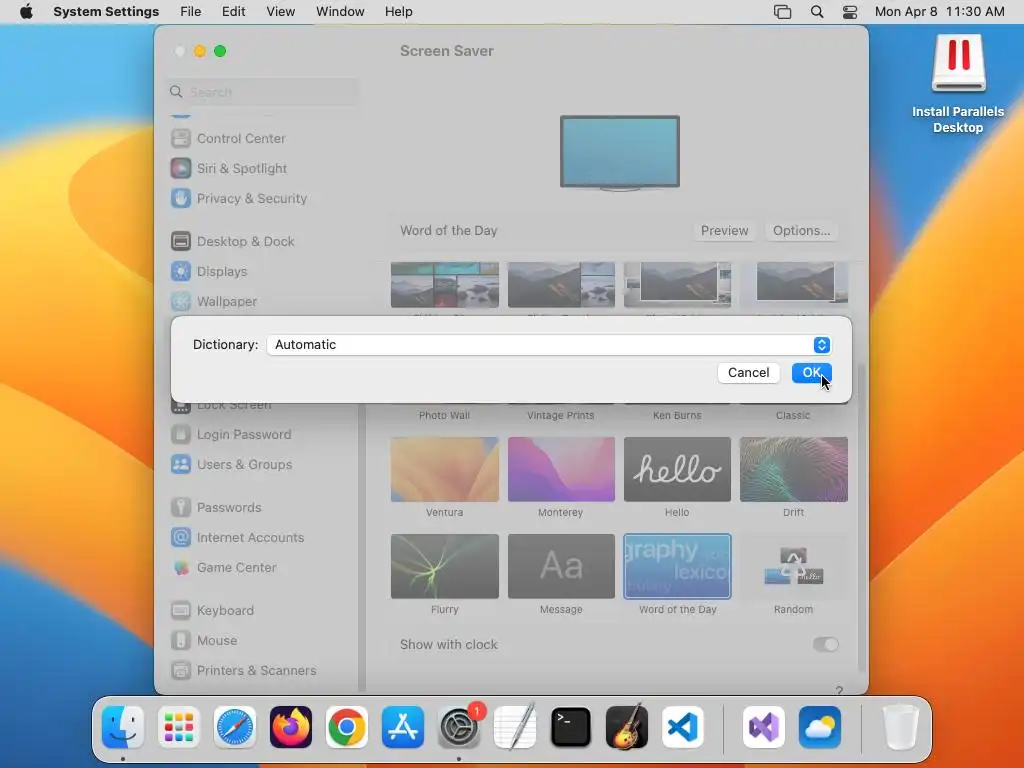1024x768 pixels.
Task: Open the Edit menu
Action: 233,12
